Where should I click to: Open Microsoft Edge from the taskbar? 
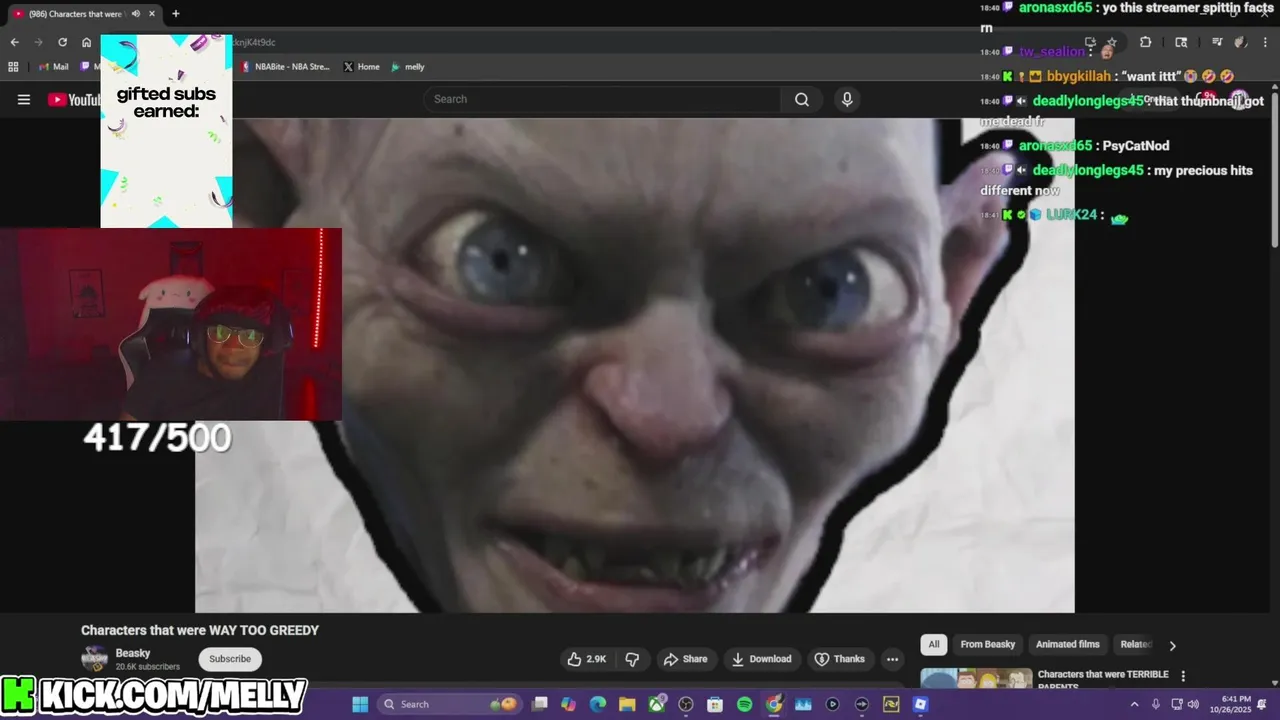(x=598, y=704)
